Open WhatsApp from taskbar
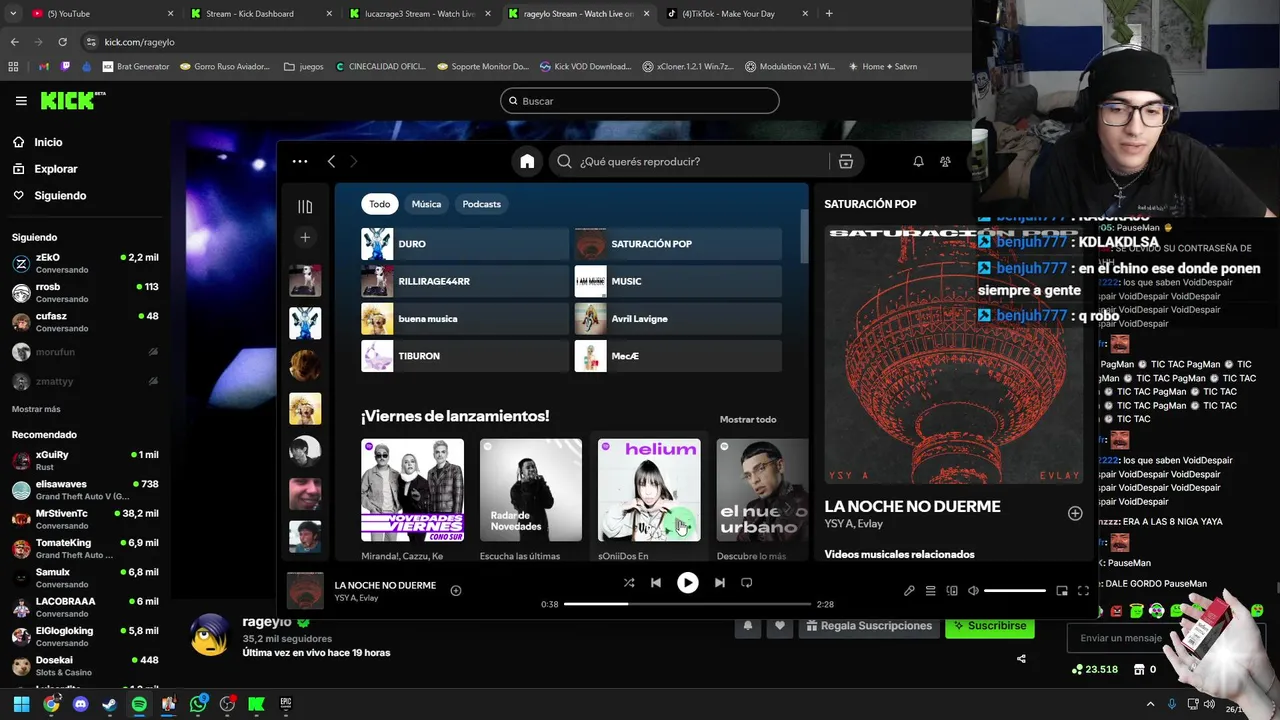The image size is (1280, 720). tap(198, 704)
